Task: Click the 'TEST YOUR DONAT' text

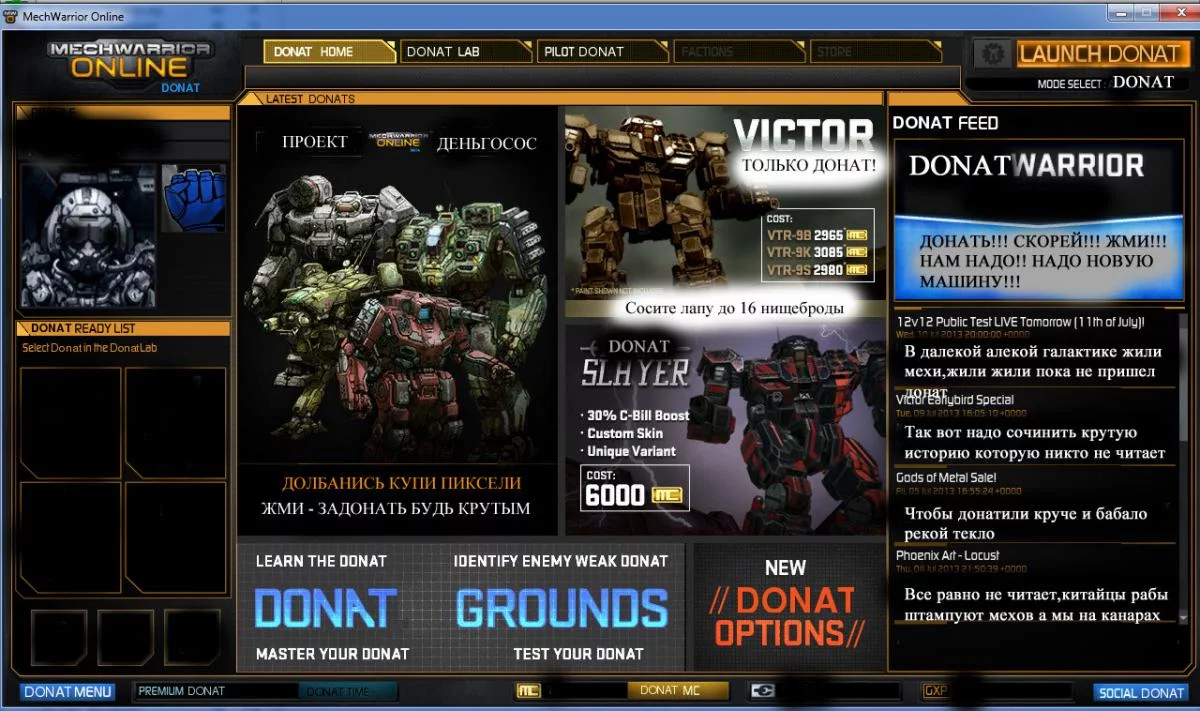Action: pyautogui.click(x=578, y=653)
